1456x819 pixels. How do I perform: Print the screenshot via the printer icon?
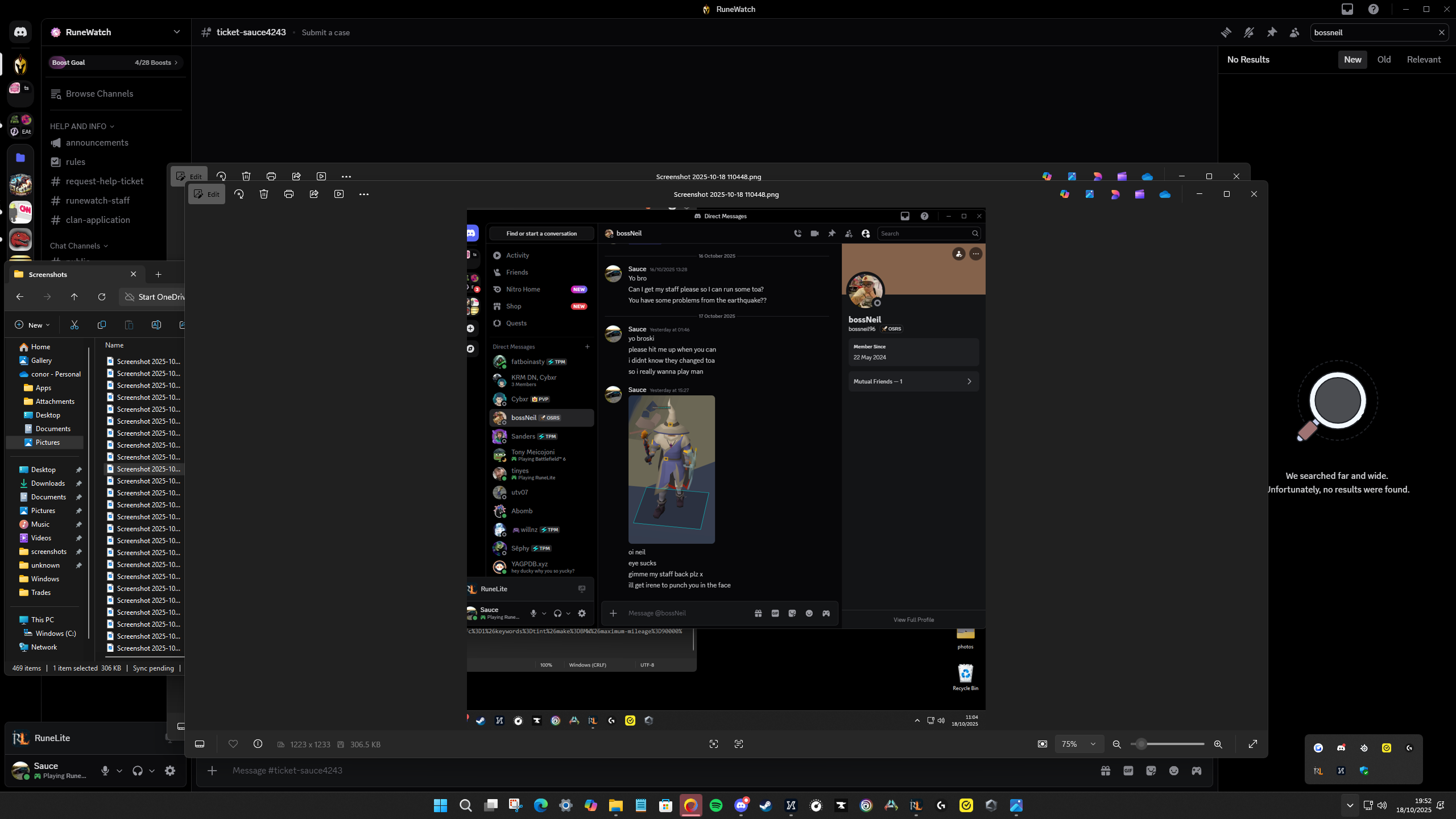point(289,194)
